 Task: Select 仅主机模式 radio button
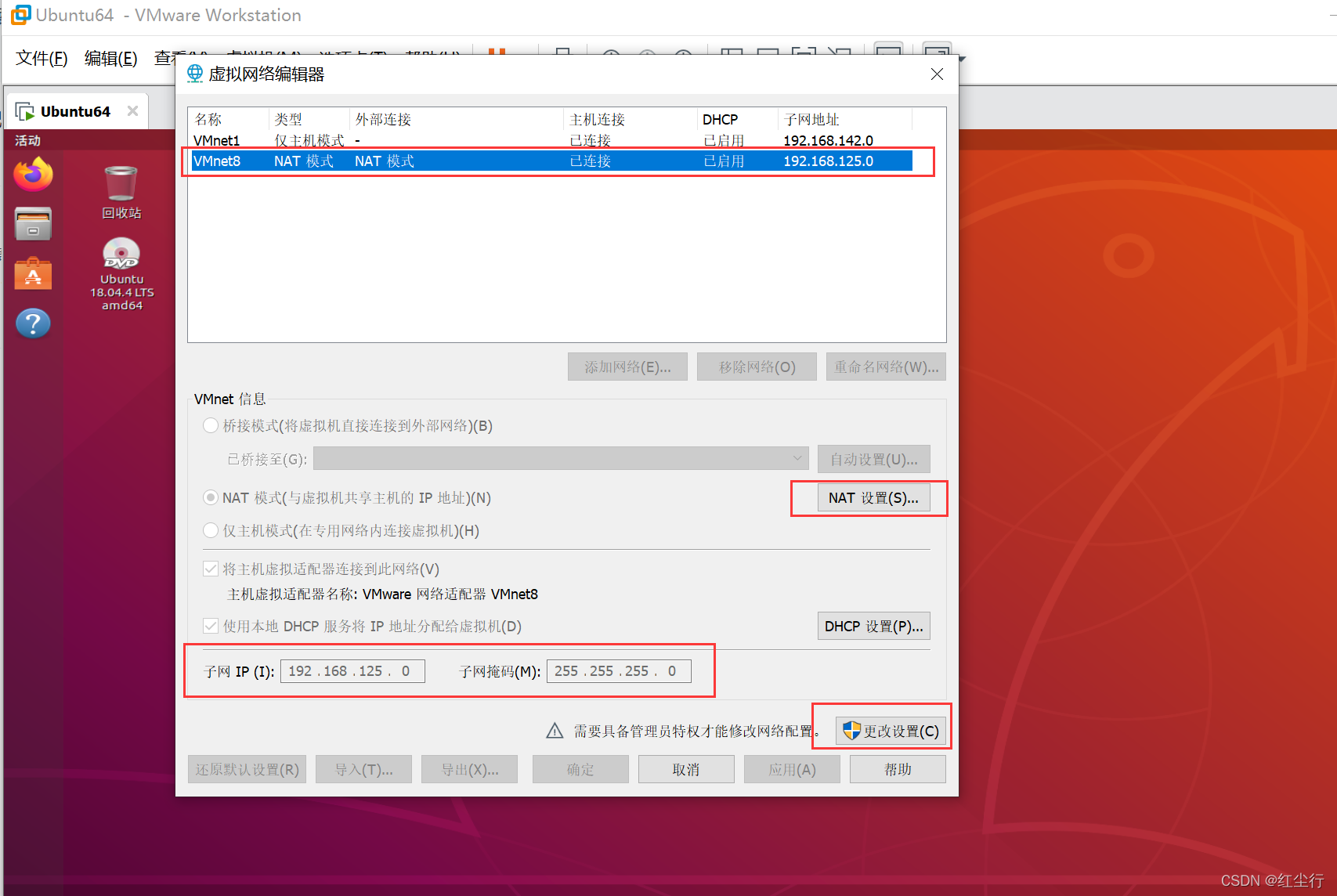click(211, 530)
